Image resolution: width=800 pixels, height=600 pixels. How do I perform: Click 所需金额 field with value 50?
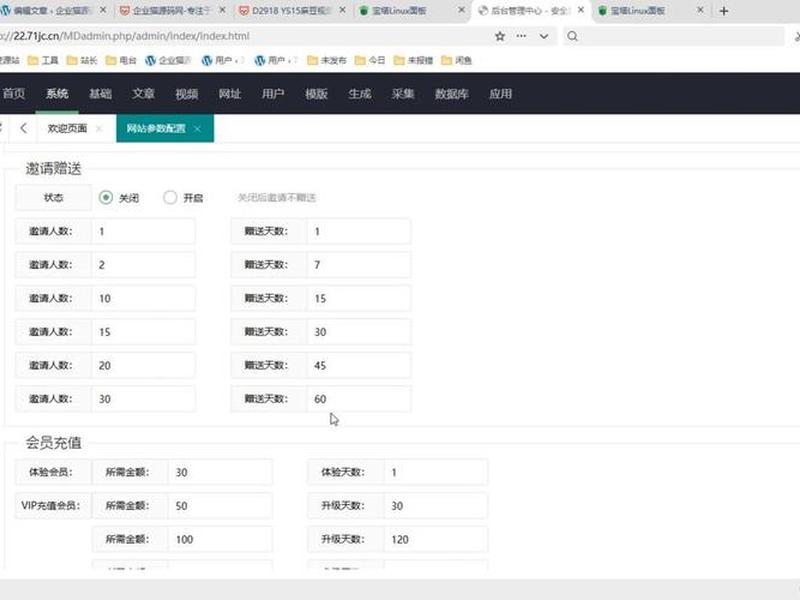pyautogui.click(x=220, y=506)
